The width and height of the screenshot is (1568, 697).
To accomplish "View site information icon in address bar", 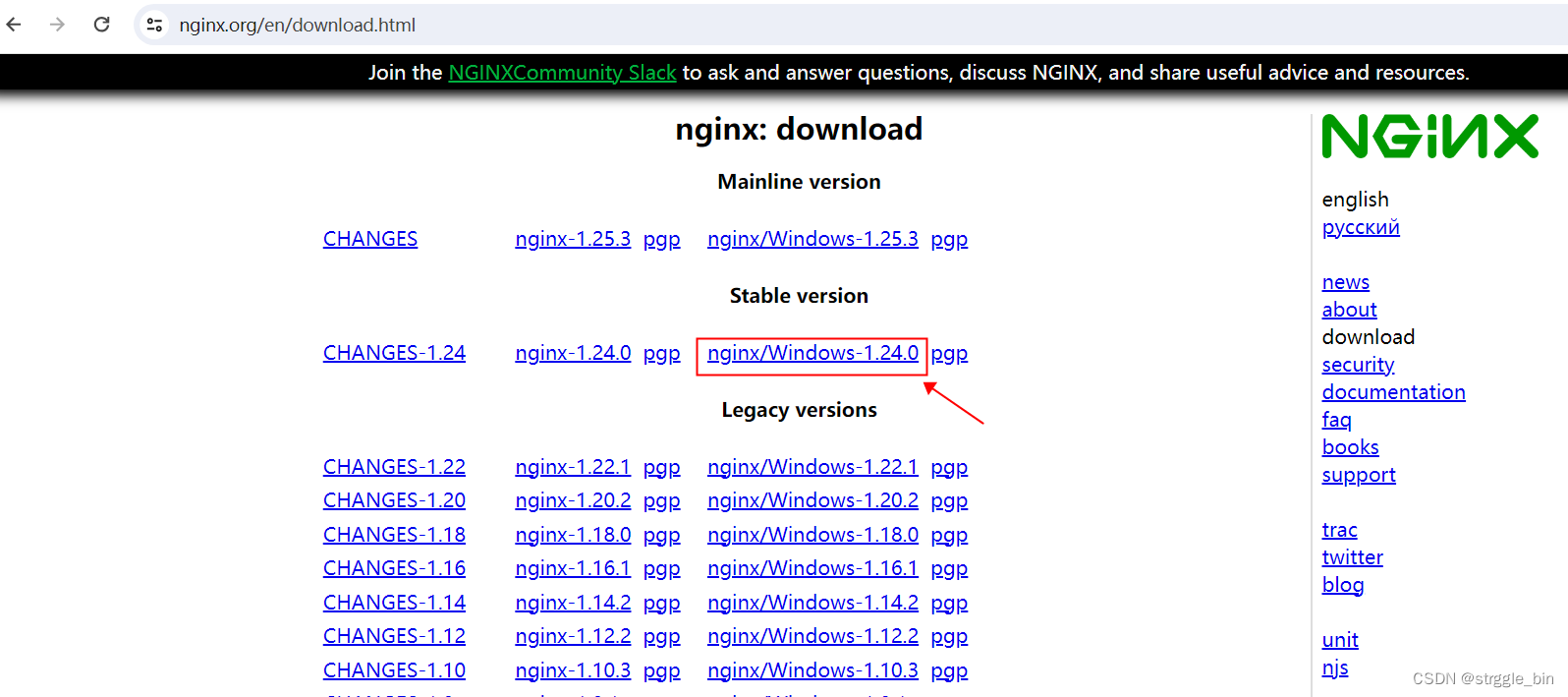I will pyautogui.click(x=154, y=25).
